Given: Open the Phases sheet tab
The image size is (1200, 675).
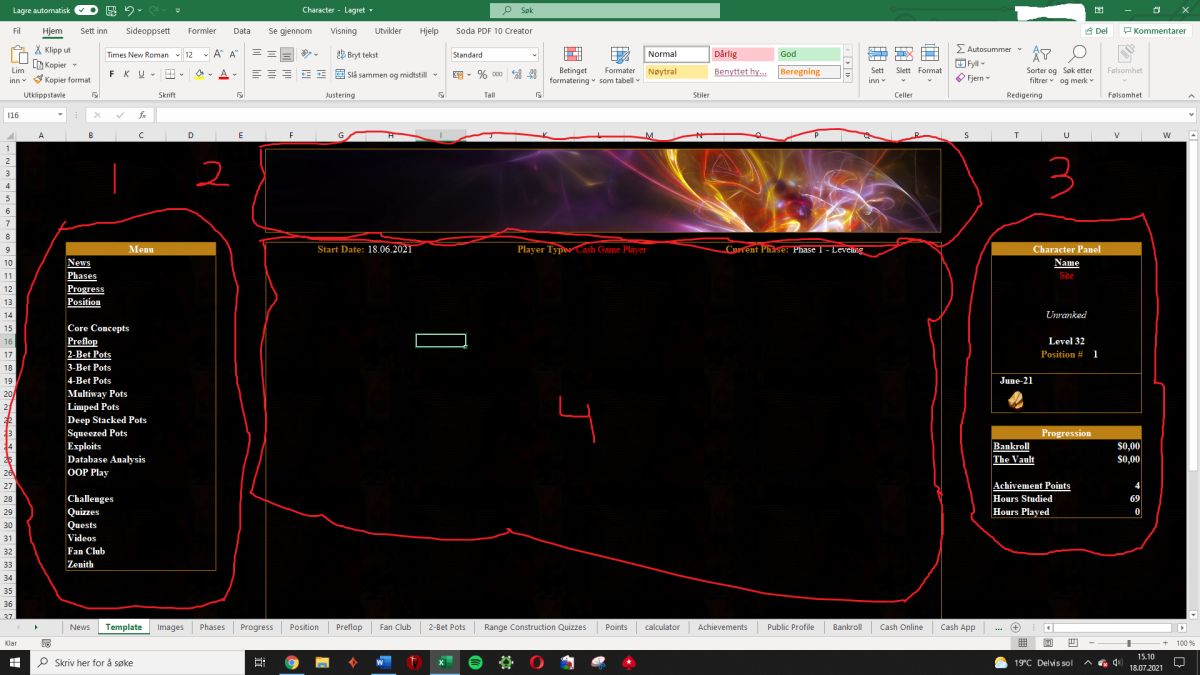Looking at the screenshot, I should (x=212, y=627).
